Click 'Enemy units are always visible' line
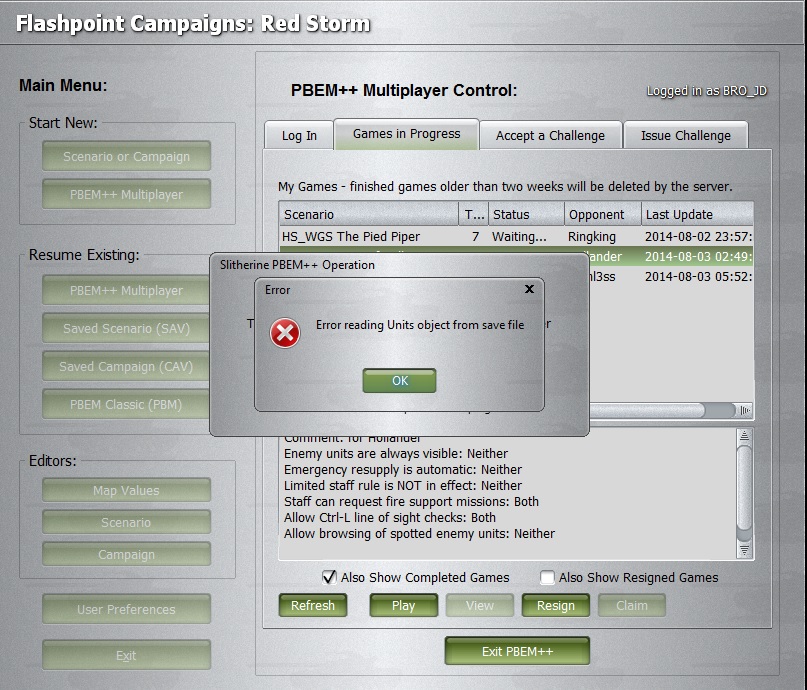 396,453
